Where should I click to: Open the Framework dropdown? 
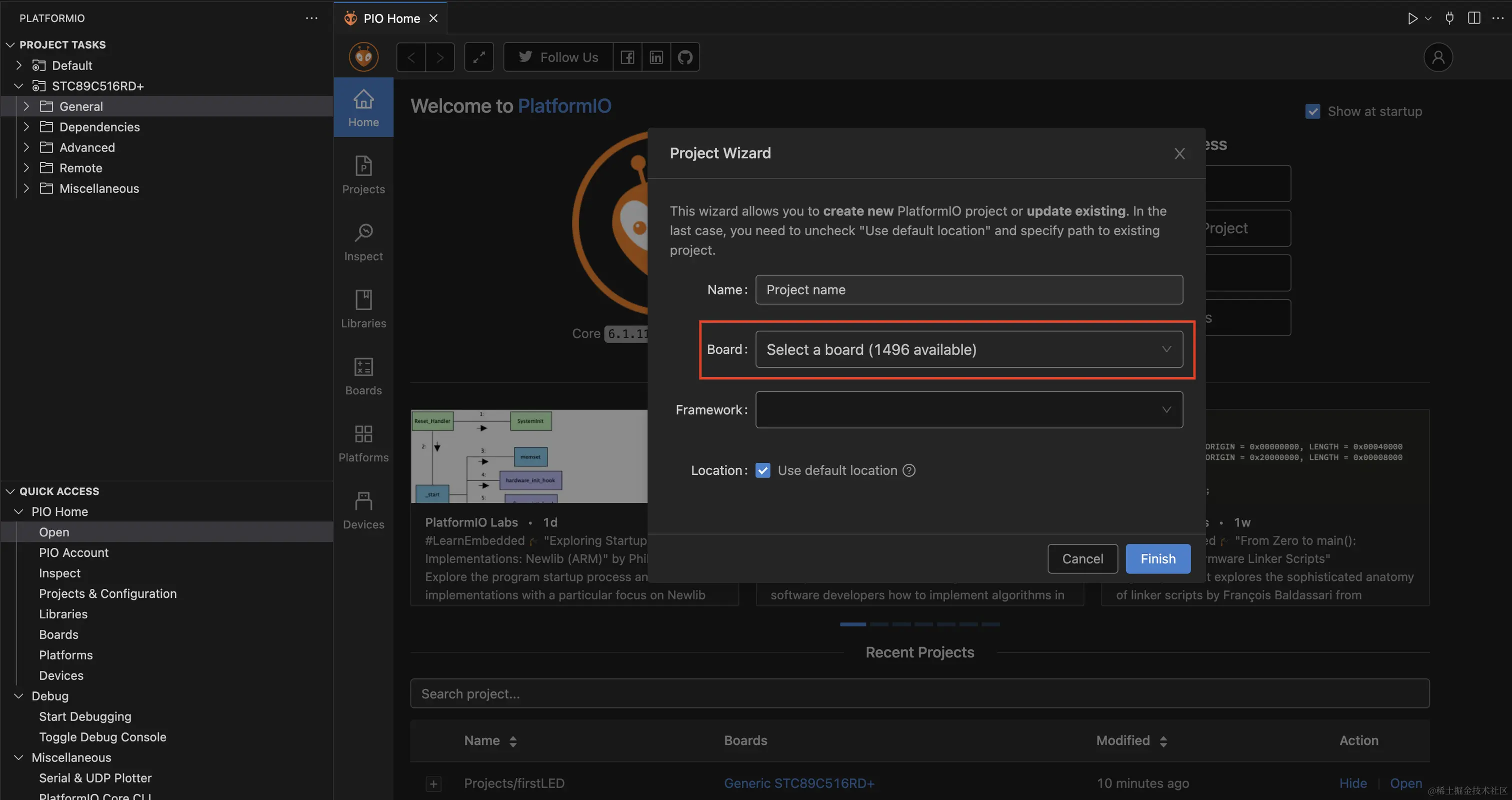[968, 410]
